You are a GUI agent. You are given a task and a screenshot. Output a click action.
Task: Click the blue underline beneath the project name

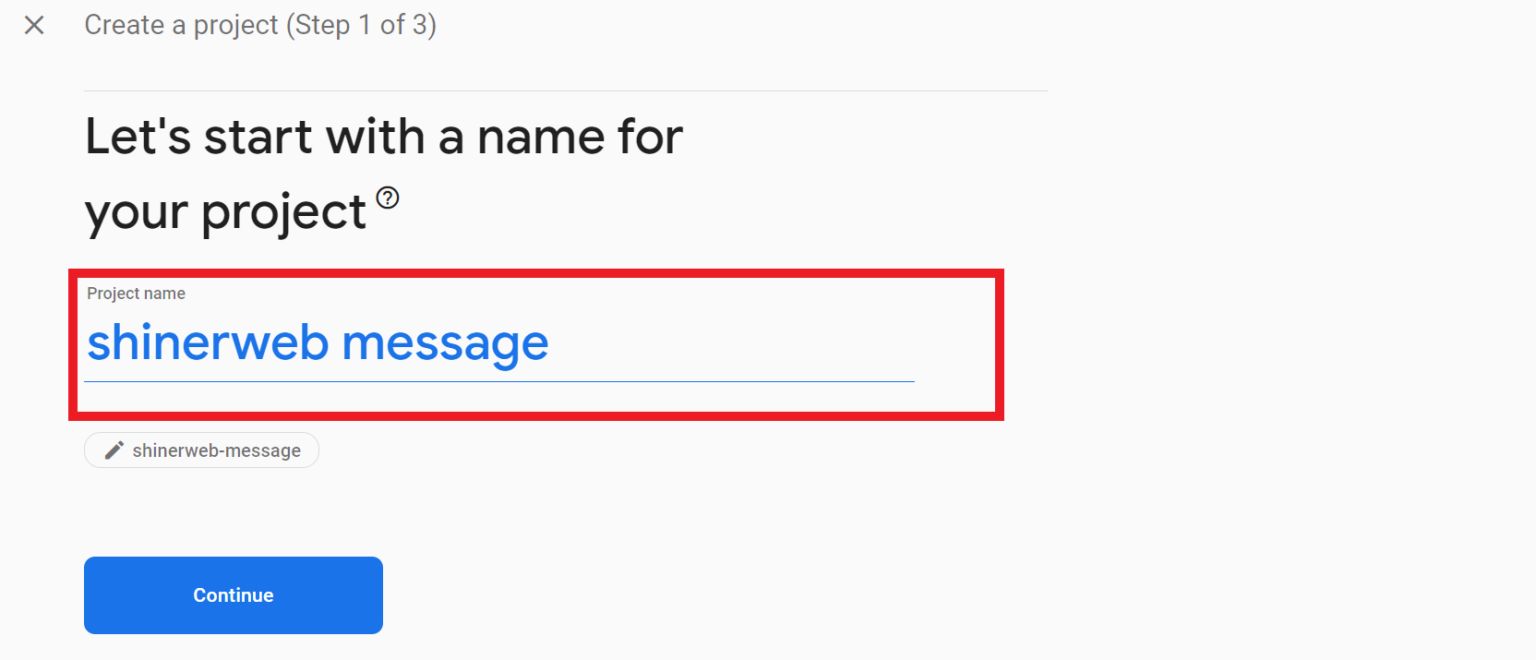[x=500, y=380]
